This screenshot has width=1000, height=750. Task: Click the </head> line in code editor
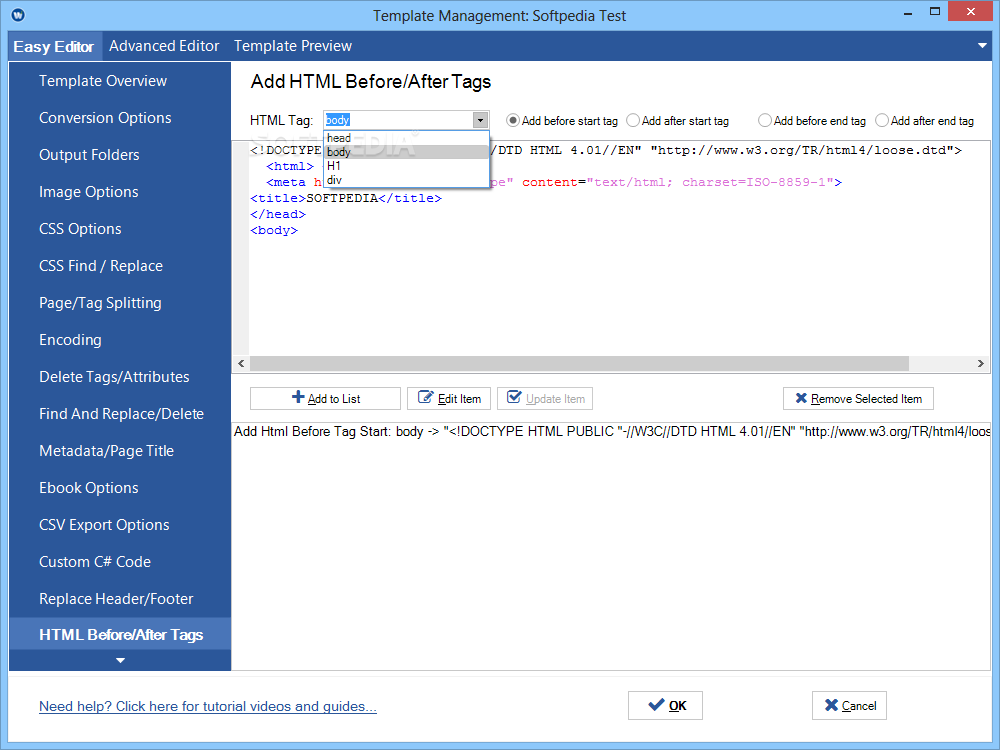pyautogui.click(x=278, y=214)
